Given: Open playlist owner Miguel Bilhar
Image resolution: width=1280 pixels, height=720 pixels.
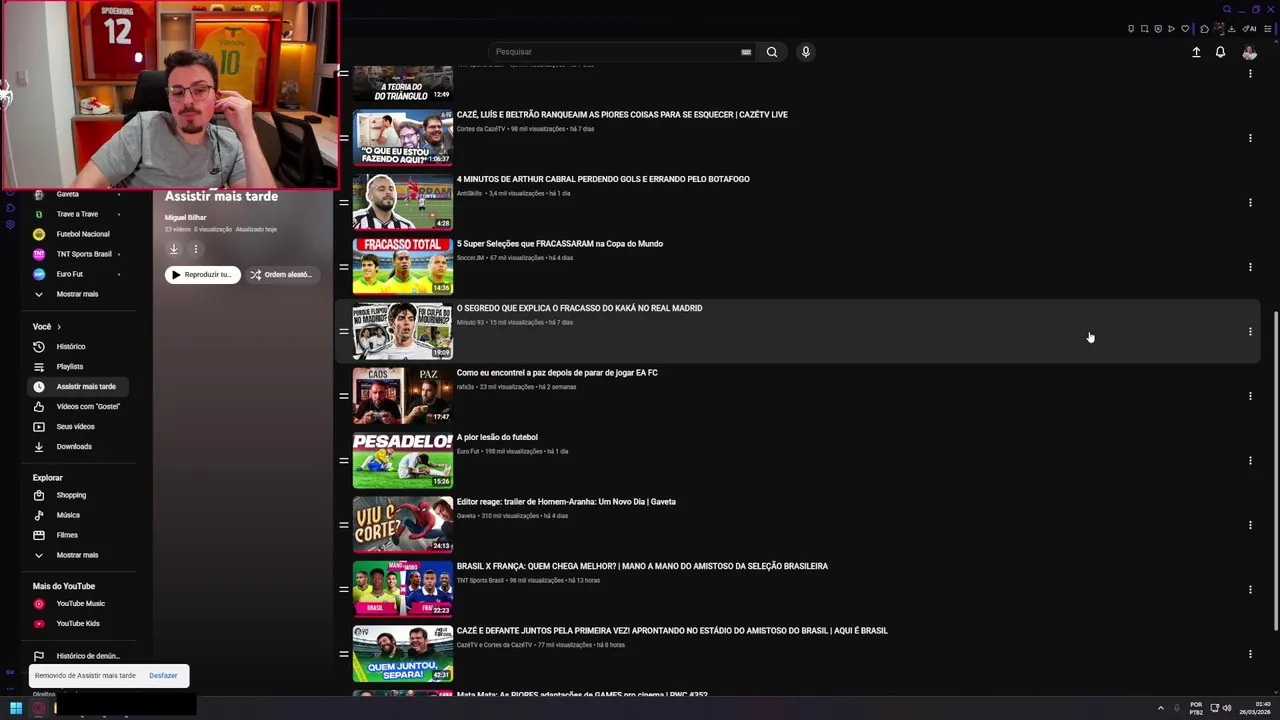Looking at the screenshot, I should (185, 217).
